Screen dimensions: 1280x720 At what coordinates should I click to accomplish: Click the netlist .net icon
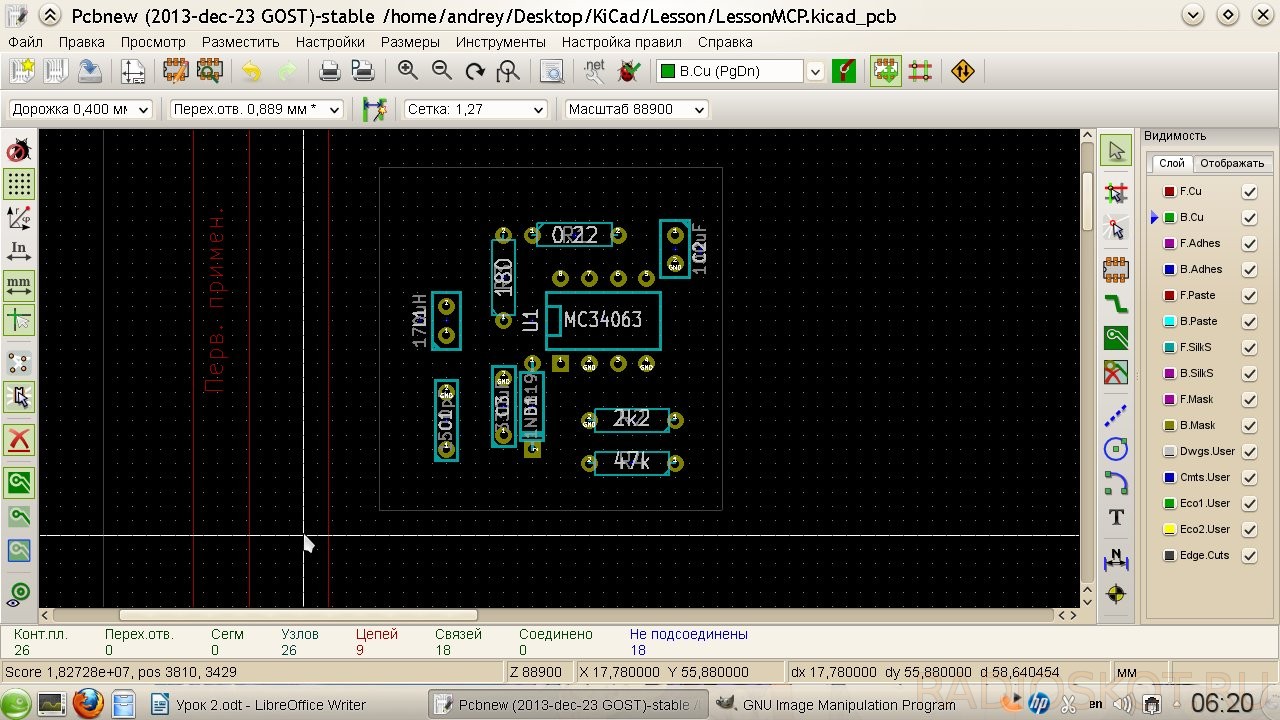point(594,71)
